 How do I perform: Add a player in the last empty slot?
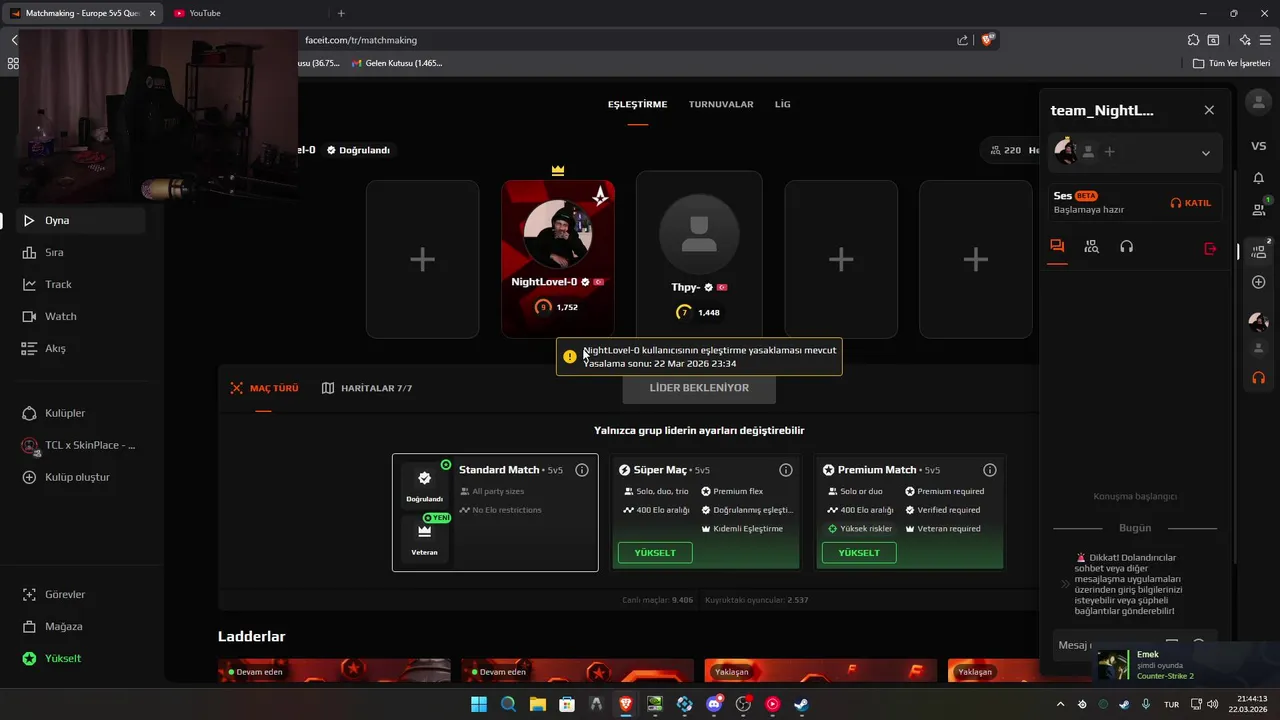975,259
